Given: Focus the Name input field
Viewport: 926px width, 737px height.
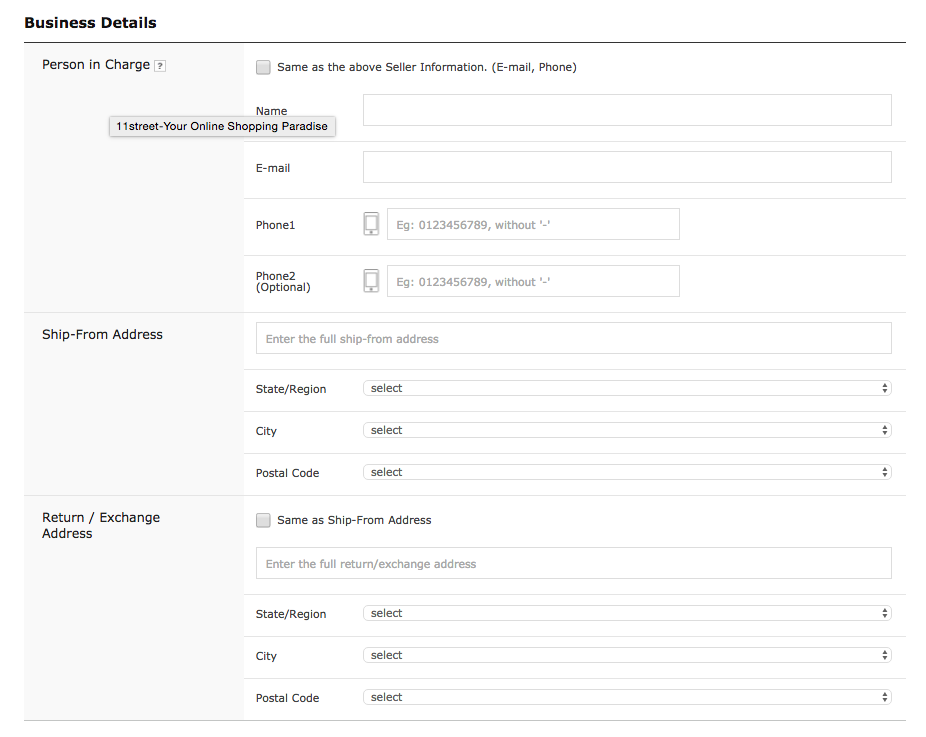Looking at the screenshot, I should pos(627,110).
